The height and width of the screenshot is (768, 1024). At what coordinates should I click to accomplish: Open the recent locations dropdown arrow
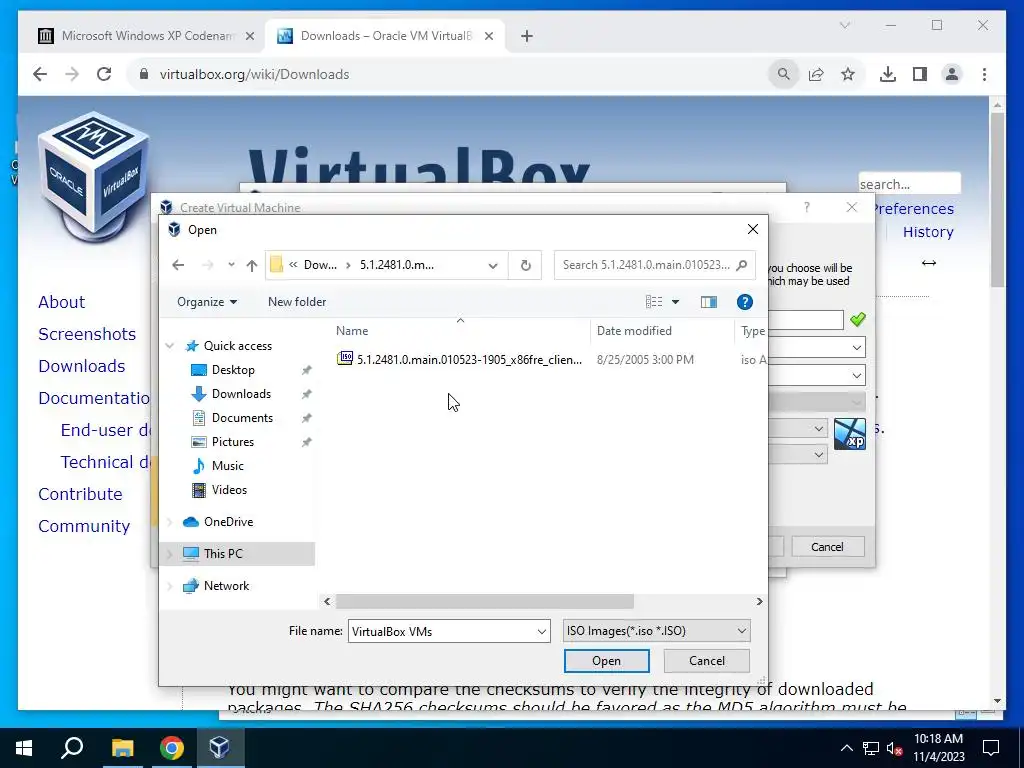[x=231, y=265]
